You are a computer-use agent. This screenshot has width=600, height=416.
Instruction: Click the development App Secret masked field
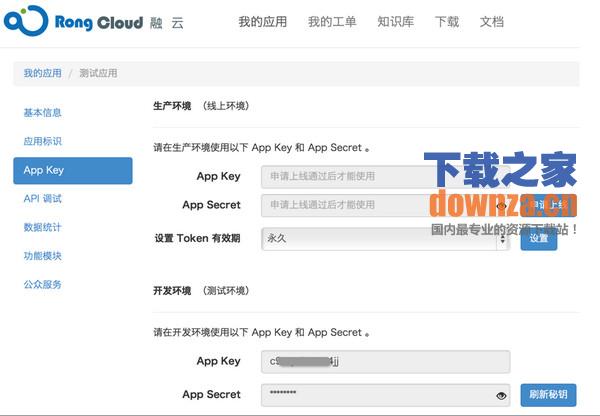coord(385,395)
